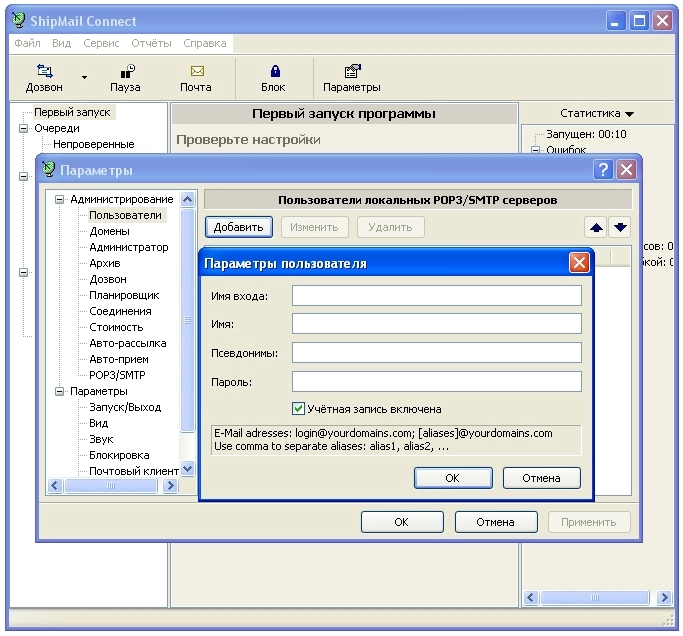
Task: Close the Параметры пользователя dialog
Action: point(579,263)
